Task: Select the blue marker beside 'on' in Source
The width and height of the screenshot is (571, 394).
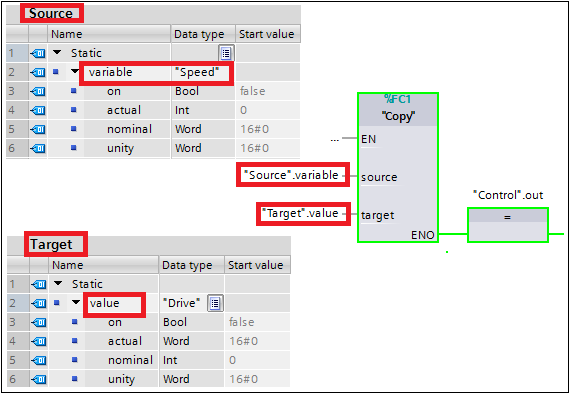Action: pyautogui.click(x=74, y=91)
